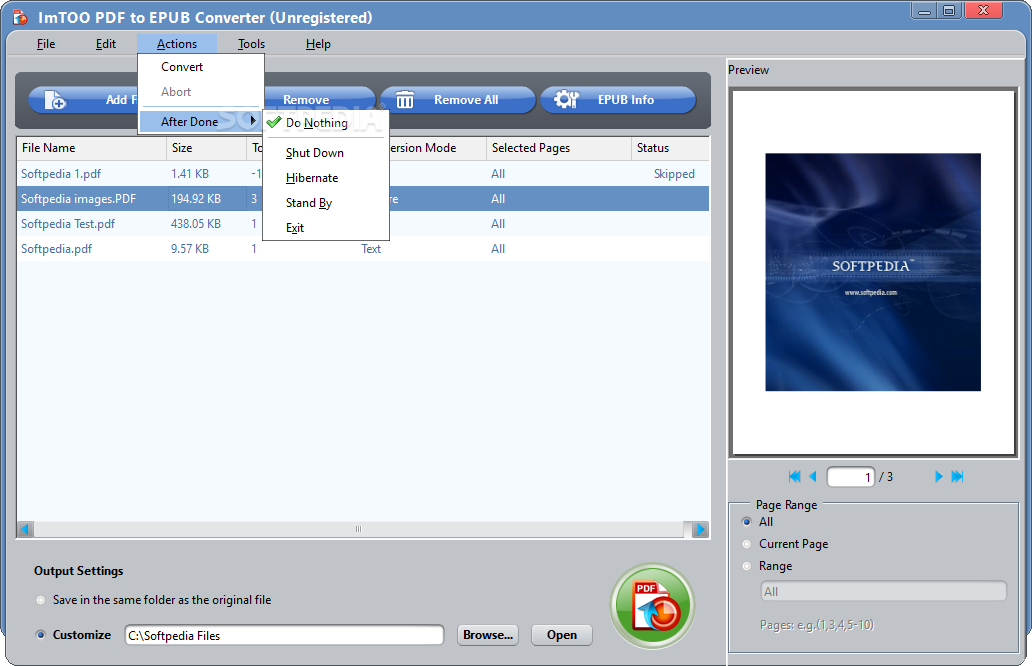Click the Status column header
This screenshot has height=666, width=1032.
coord(670,148)
